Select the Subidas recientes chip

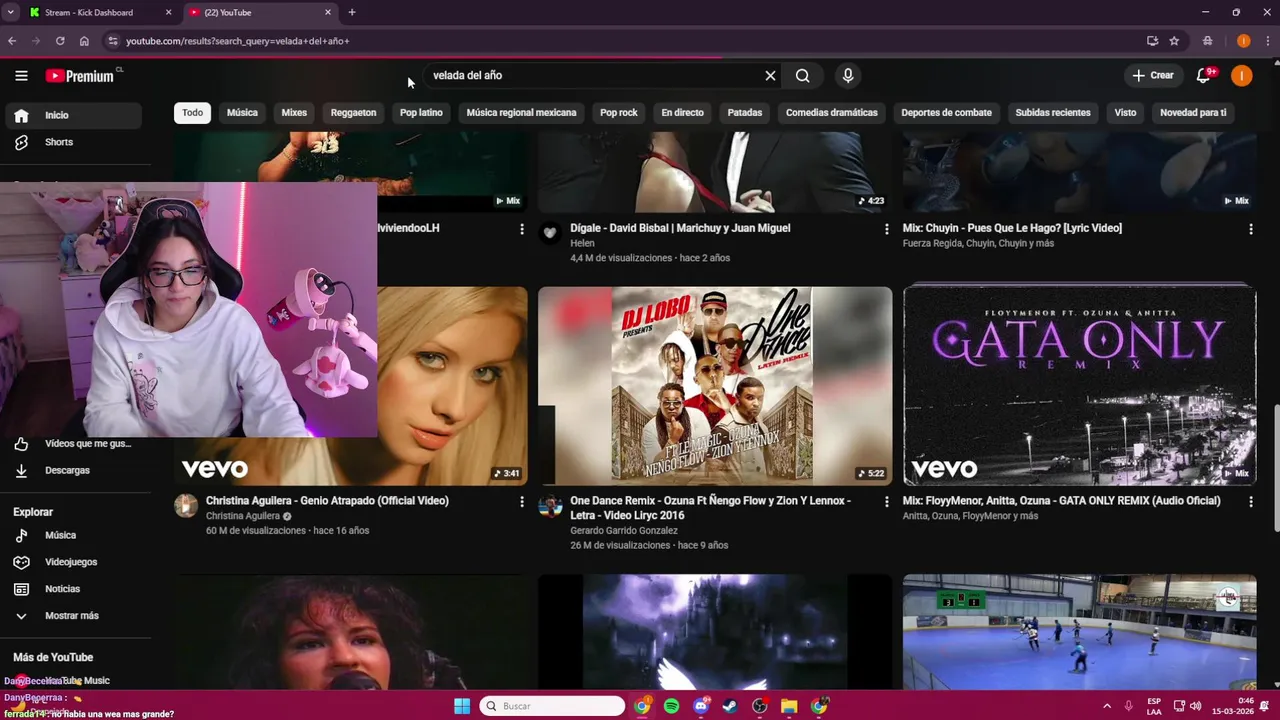click(x=1053, y=112)
